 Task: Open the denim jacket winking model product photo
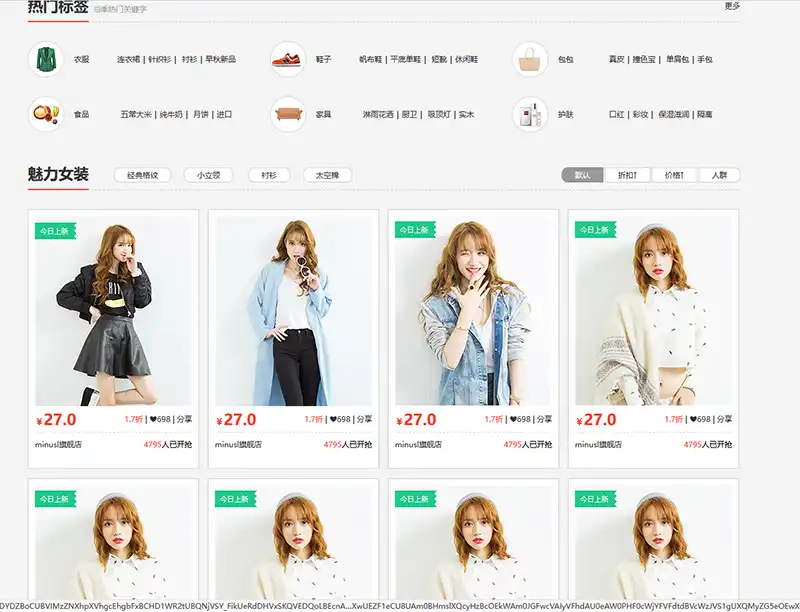tap(473, 311)
